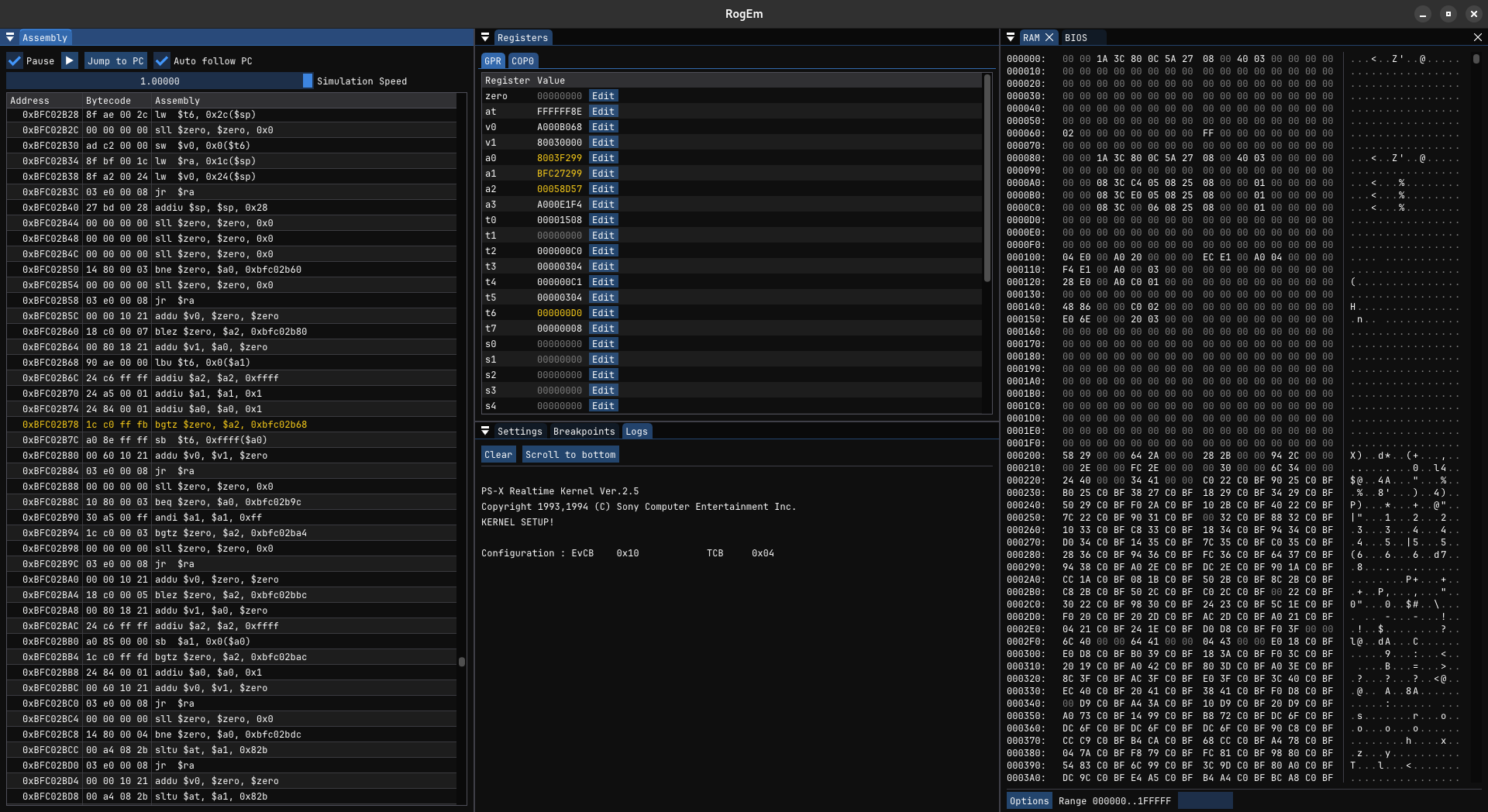The height and width of the screenshot is (812, 1488).
Task: Click the address input field beside Range
Action: (1205, 800)
